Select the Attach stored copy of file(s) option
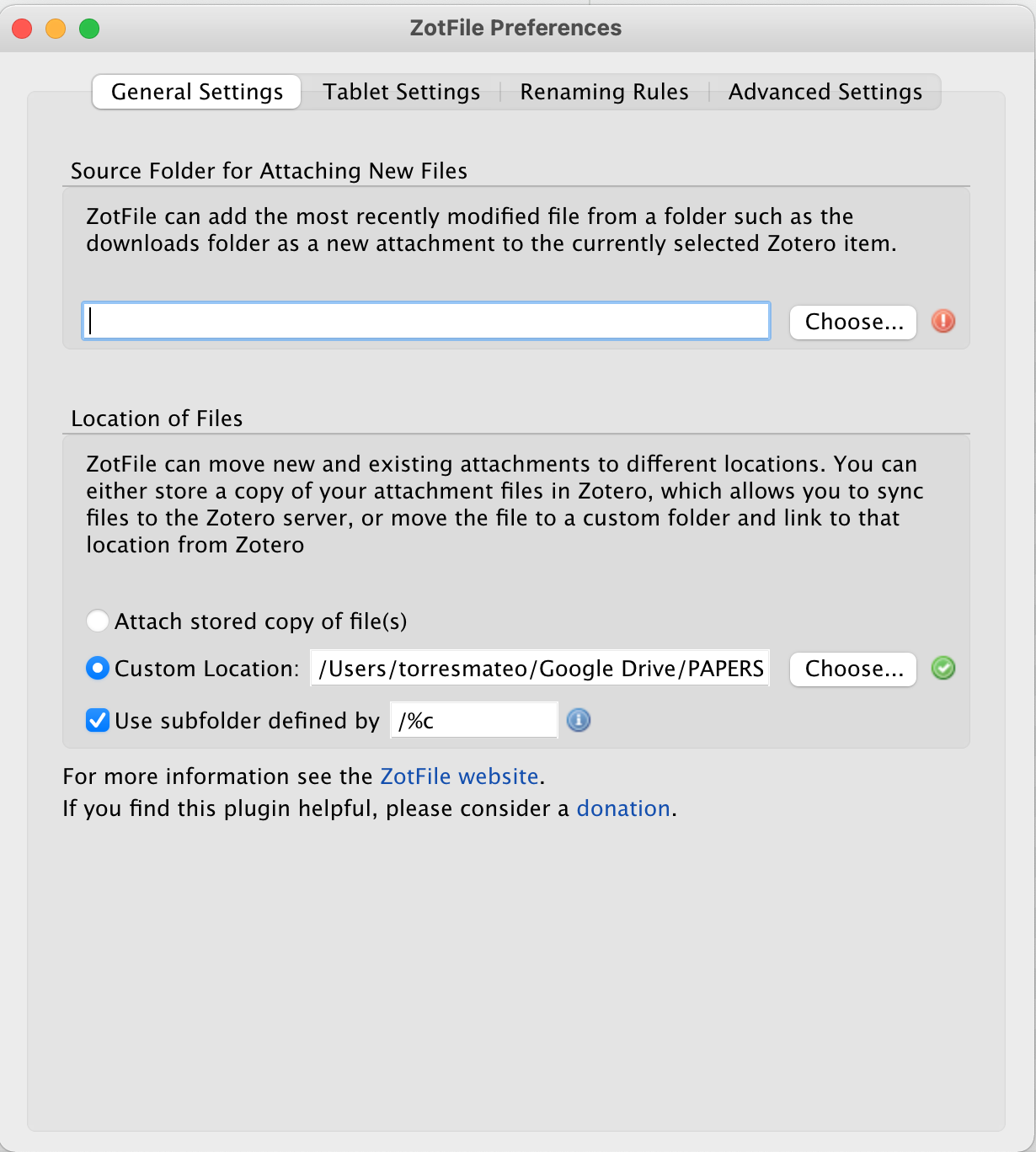 tap(97, 621)
